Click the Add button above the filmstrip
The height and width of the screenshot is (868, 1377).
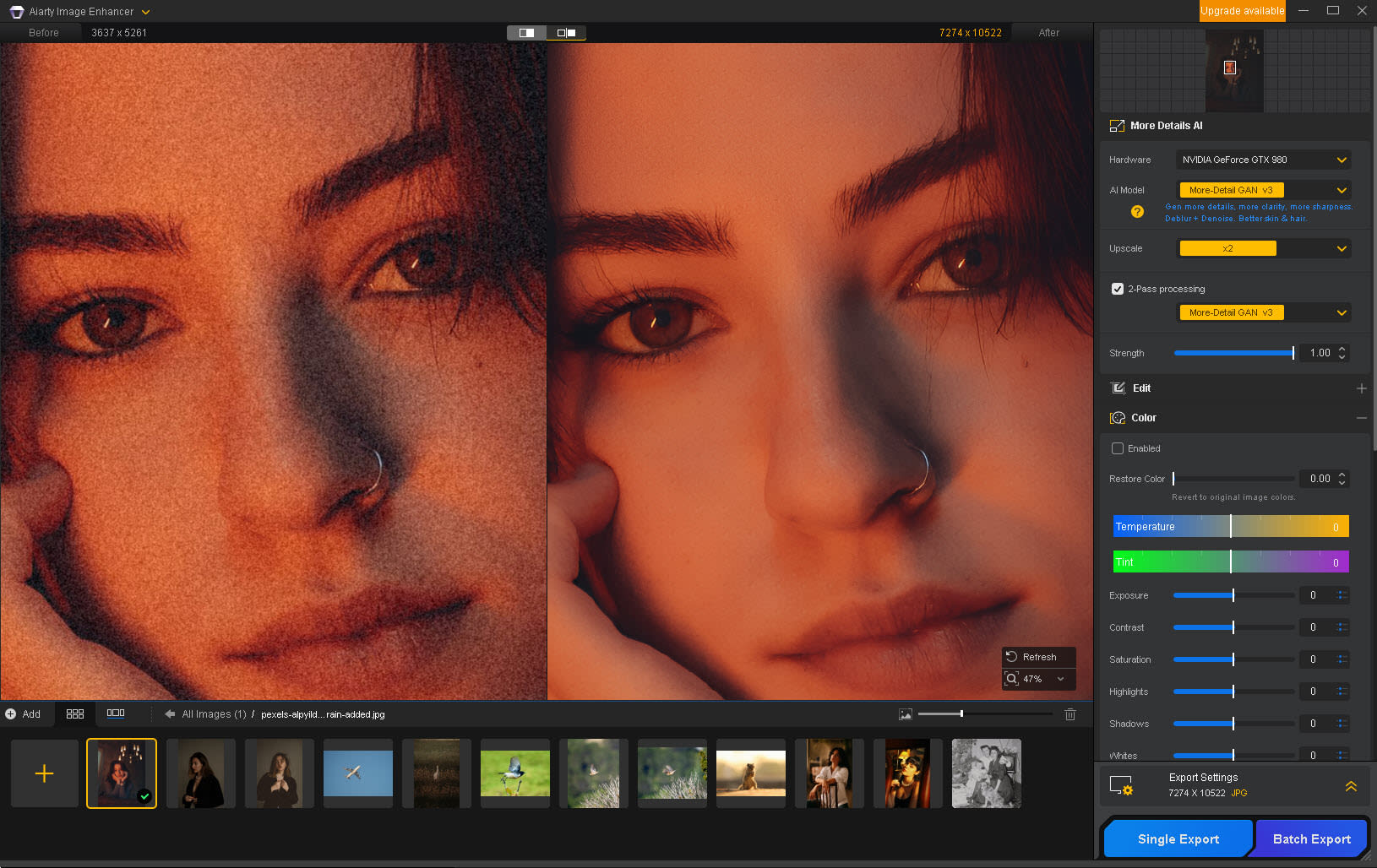(23, 714)
